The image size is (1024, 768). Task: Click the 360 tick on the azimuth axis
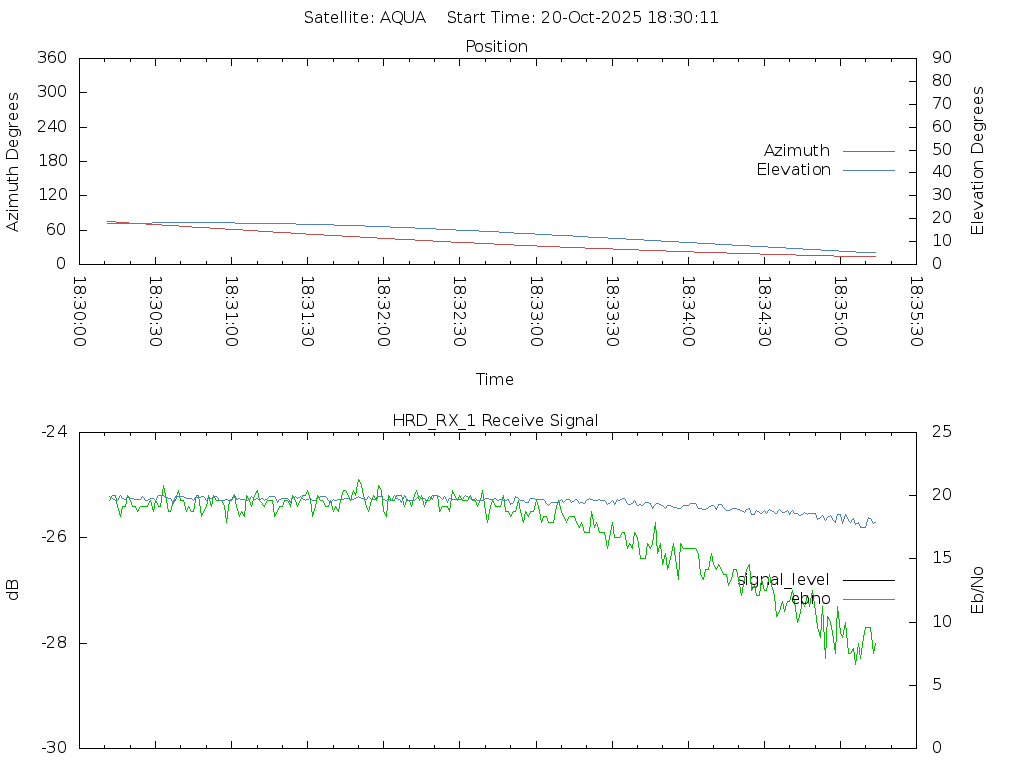(52, 58)
